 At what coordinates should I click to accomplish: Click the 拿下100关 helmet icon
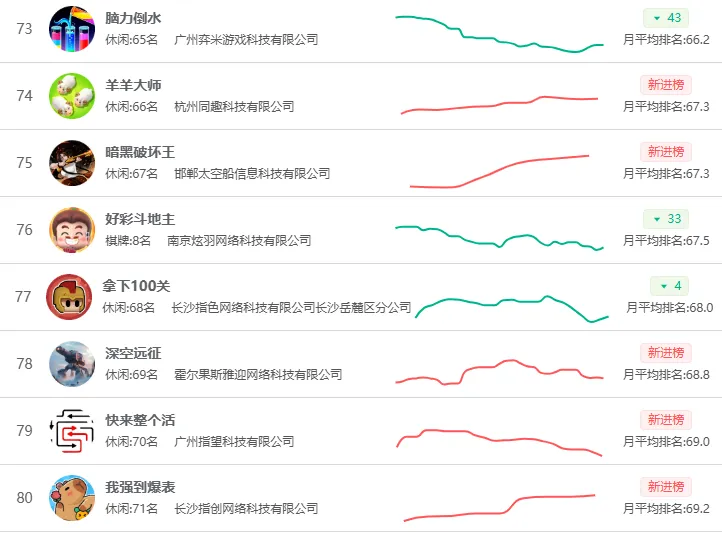pyautogui.click(x=69, y=297)
